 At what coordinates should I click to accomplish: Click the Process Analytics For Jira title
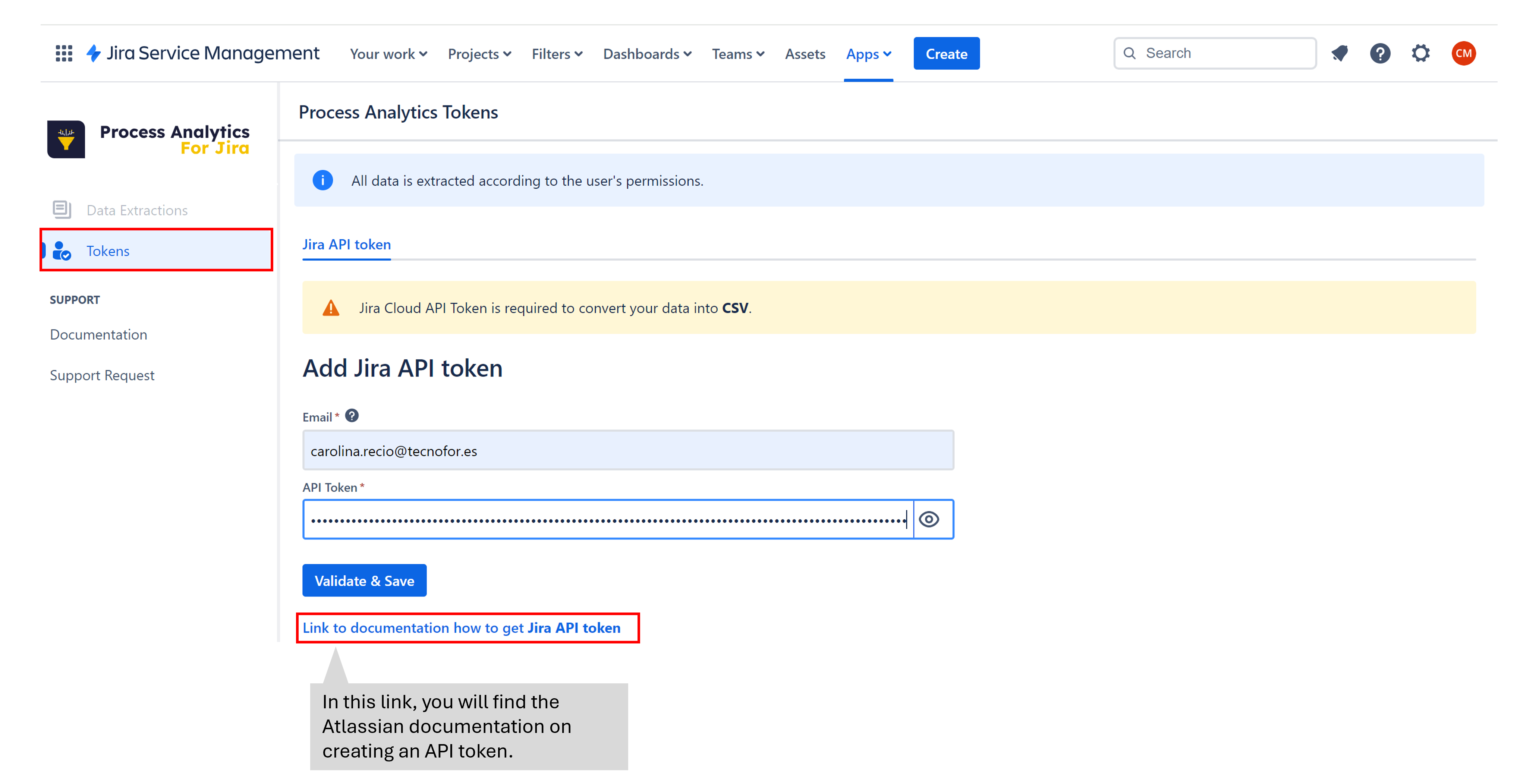pyautogui.click(x=175, y=139)
